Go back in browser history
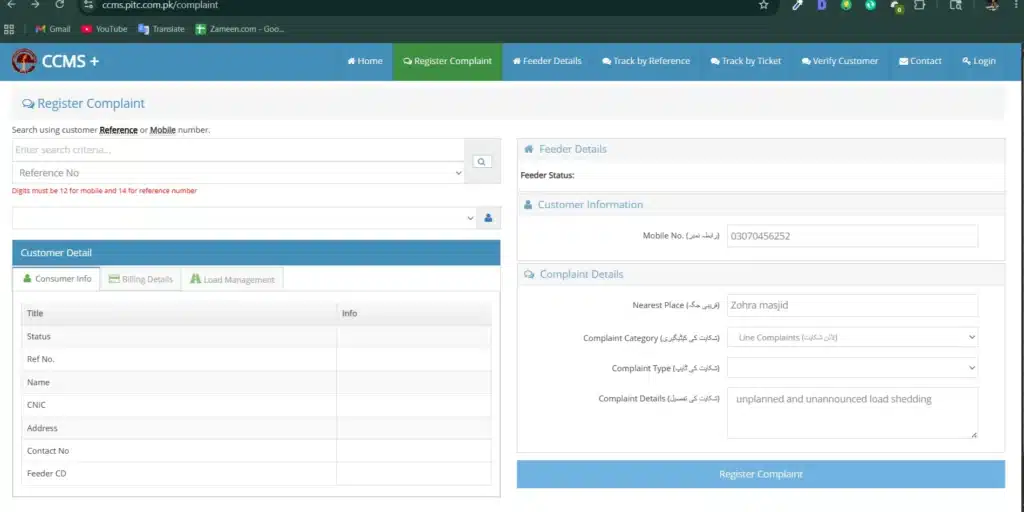Image resolution: width=1024 pixels, height=512 pixels. click(x=11, y=5)
